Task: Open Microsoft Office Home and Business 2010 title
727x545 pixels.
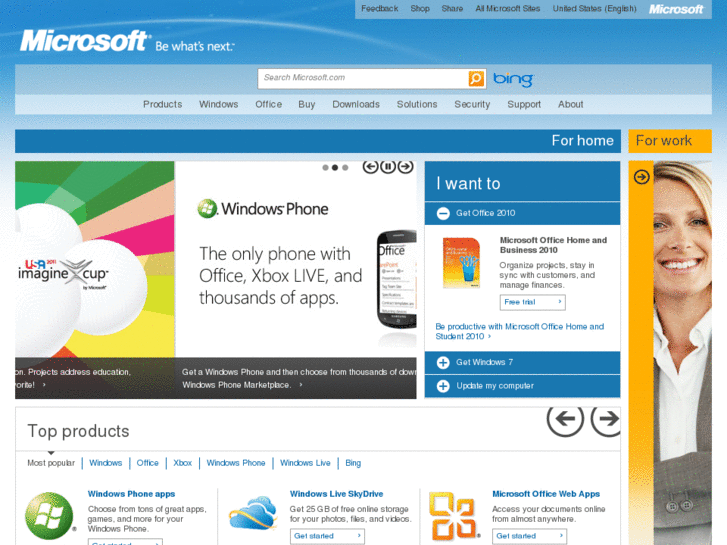Action: coord(553,245)
